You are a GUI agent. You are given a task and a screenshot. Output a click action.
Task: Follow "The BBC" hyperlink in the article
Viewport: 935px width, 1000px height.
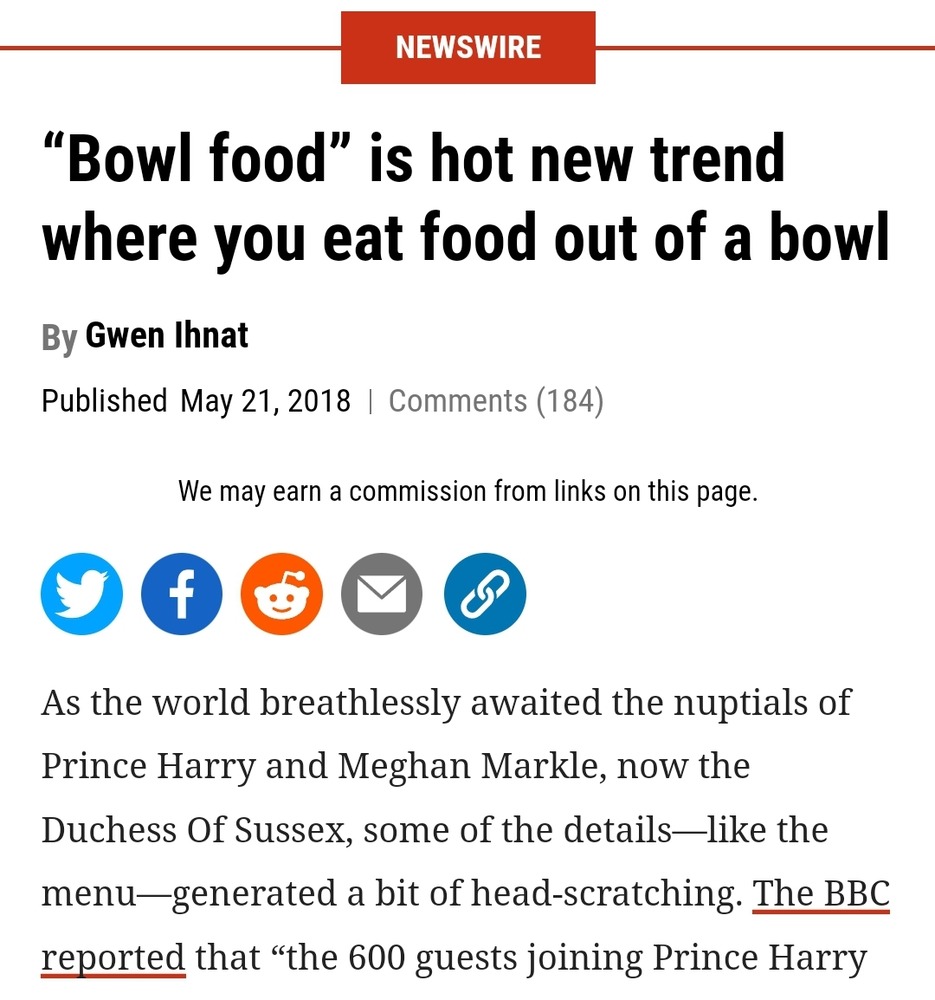821,893
